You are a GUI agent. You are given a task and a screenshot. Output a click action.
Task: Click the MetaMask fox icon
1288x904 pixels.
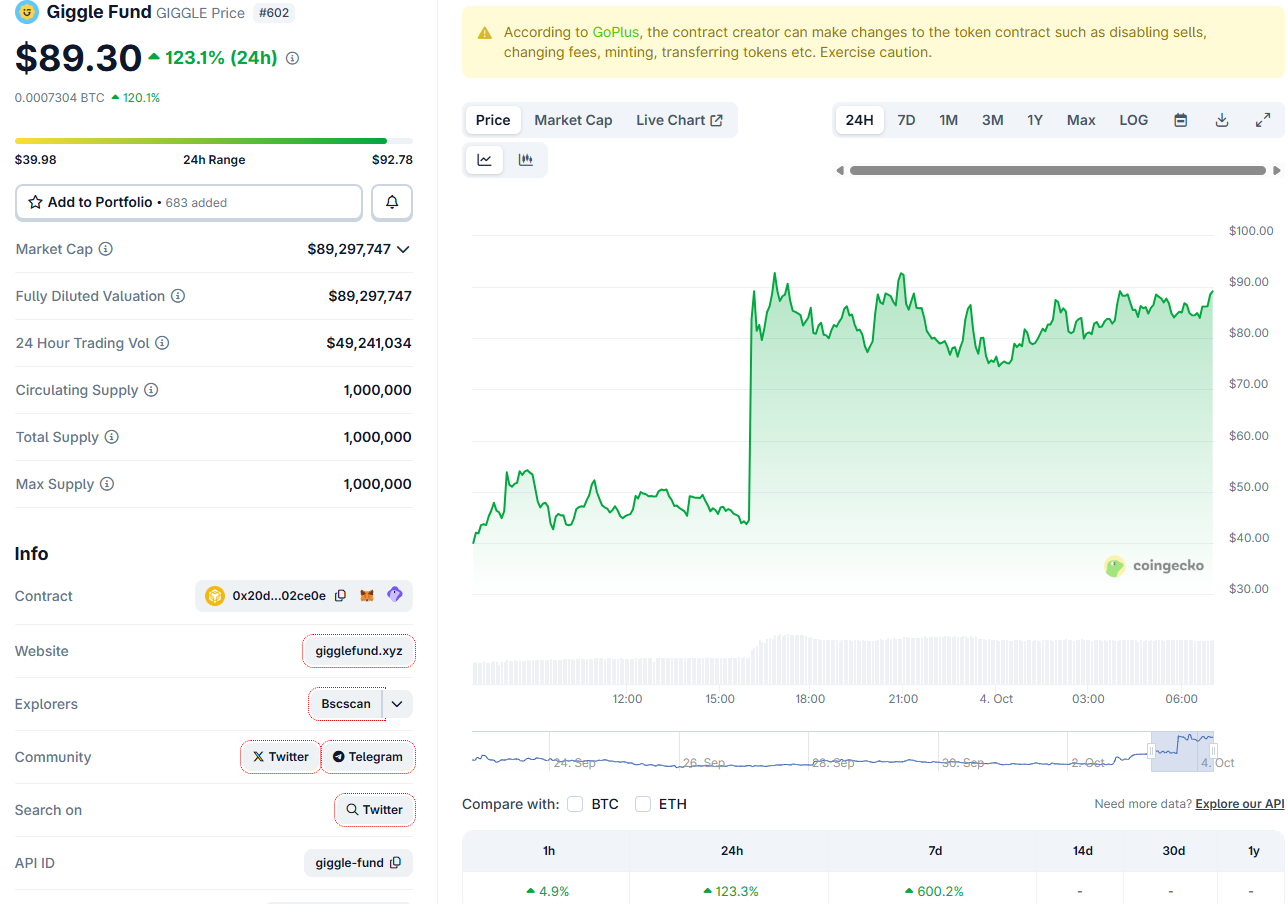pyautogui.click(x=367, y=596)
